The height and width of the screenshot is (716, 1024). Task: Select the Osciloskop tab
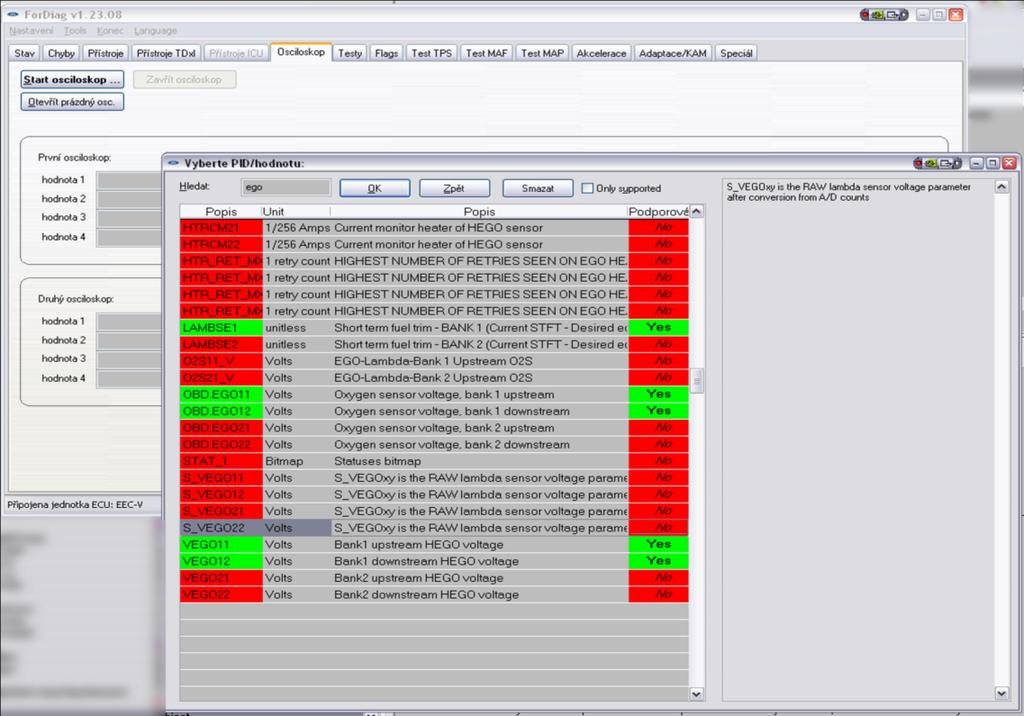(x=300, y=52)
